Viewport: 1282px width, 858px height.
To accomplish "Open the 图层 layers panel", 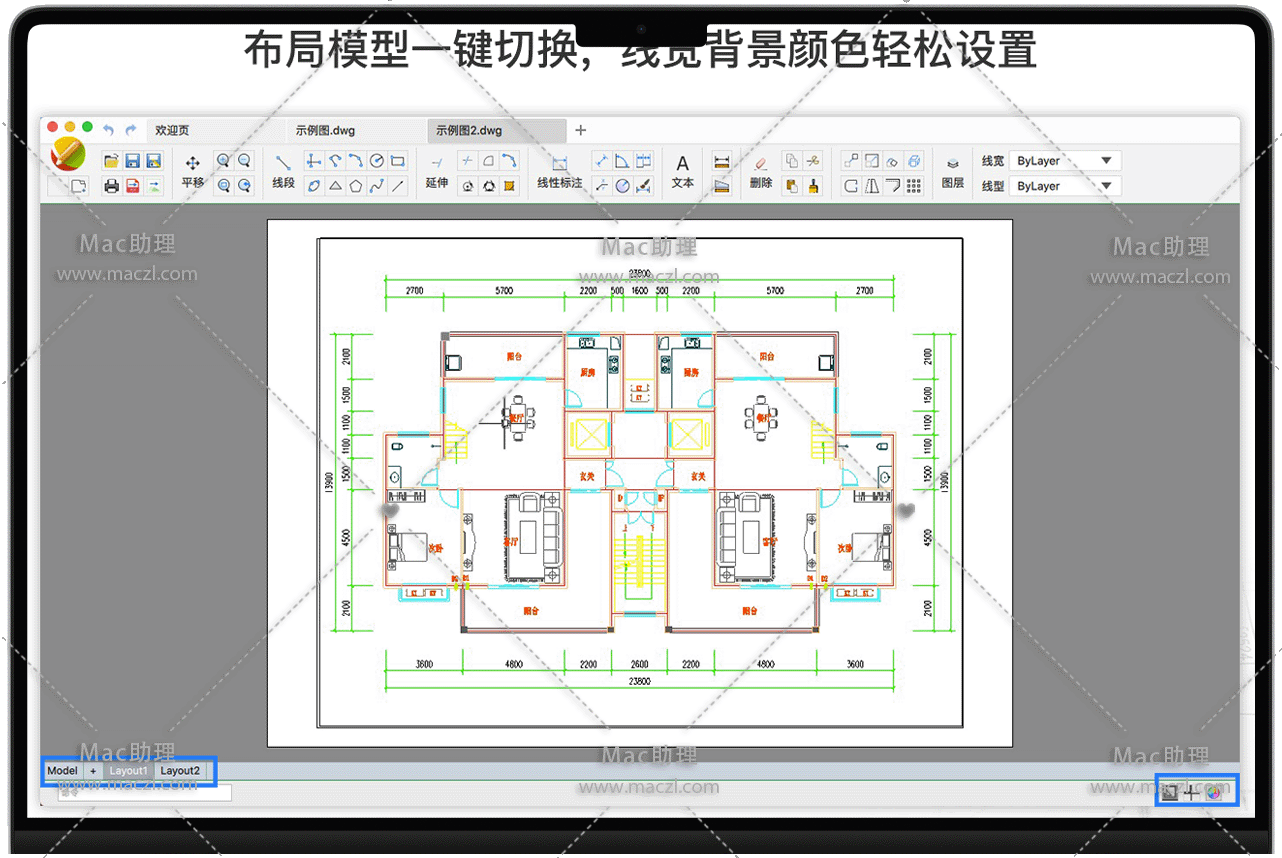I will click(952, 171).
